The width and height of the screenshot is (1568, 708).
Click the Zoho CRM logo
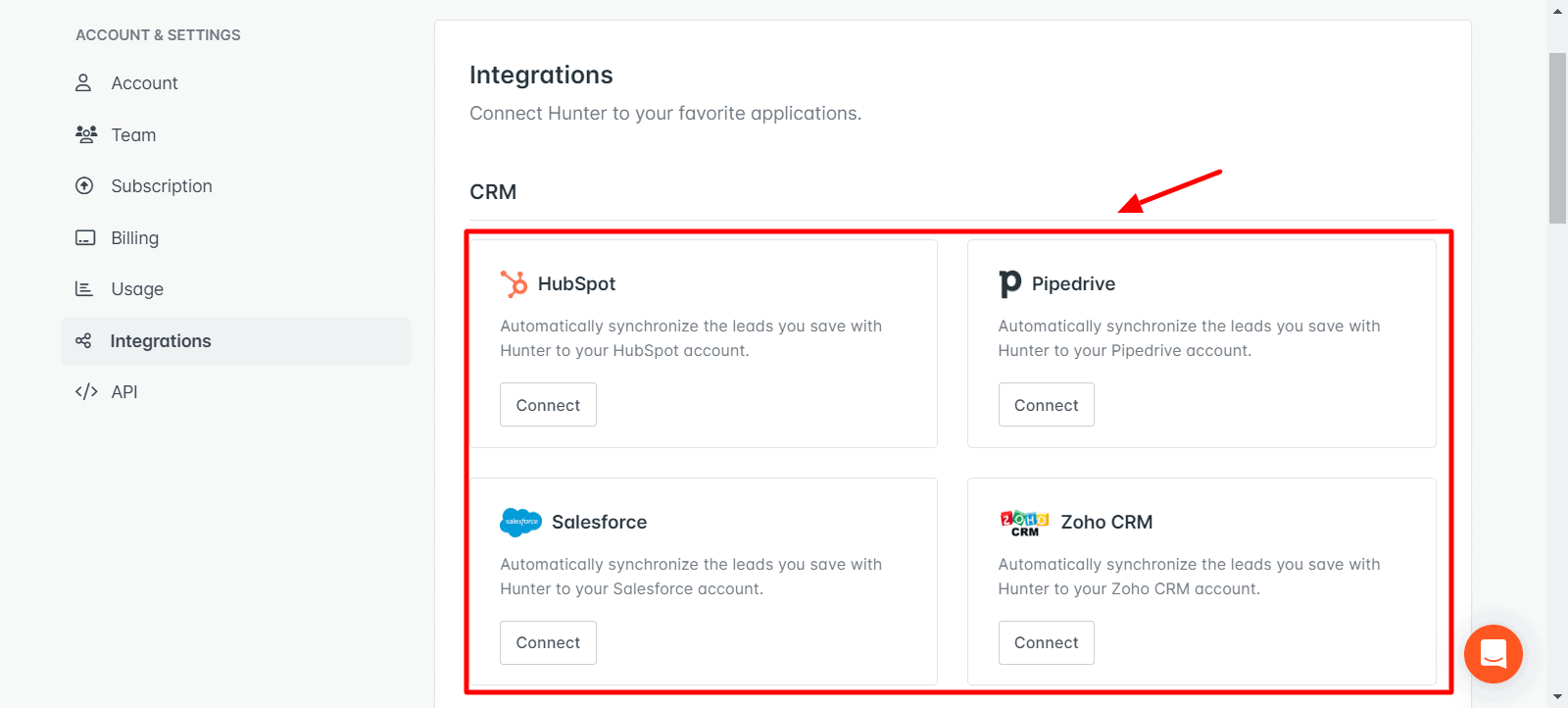click(x=1024, y=523)
